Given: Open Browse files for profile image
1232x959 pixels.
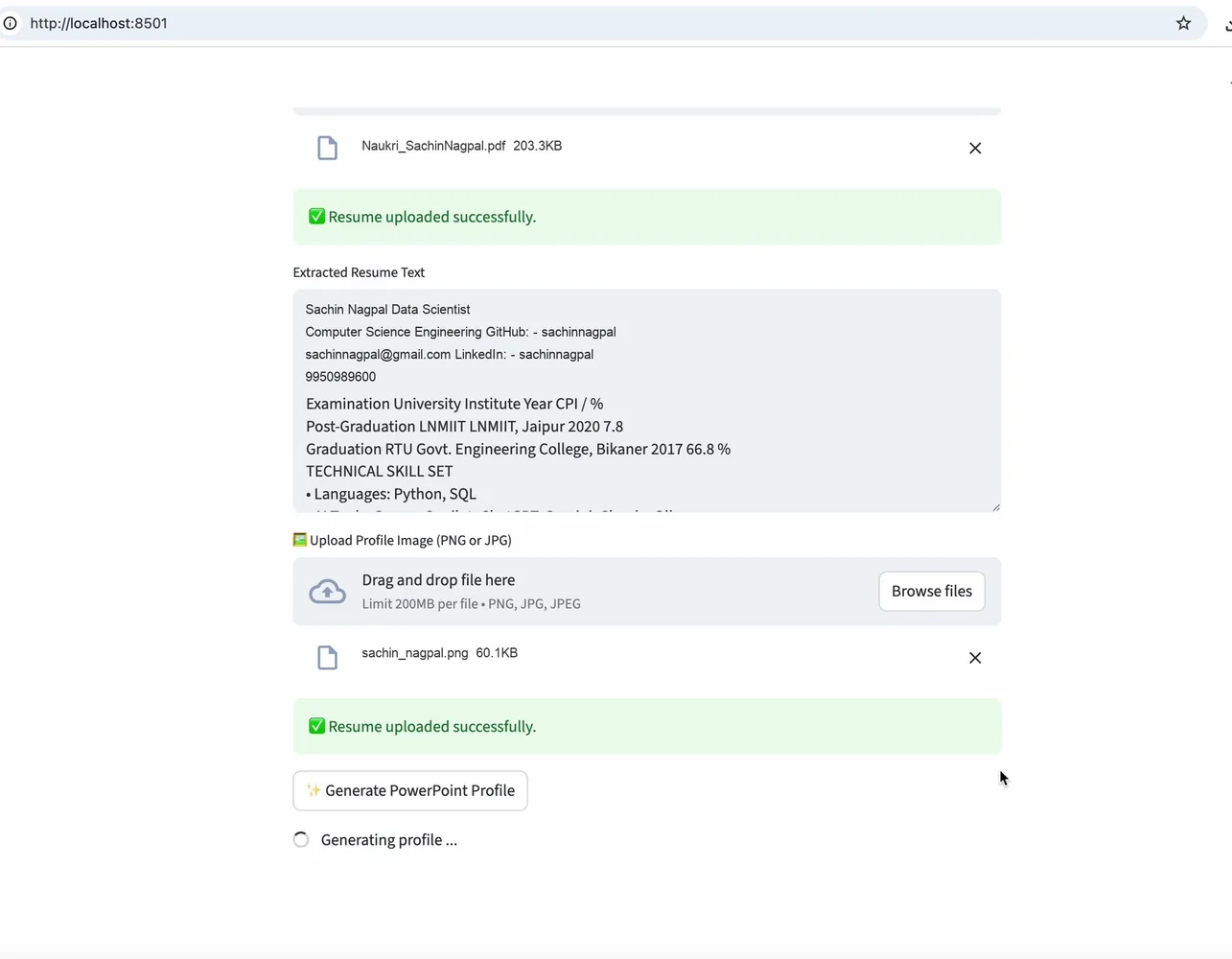Looking at the screenshot, I should pyautogui.click(x=932, y=592).
